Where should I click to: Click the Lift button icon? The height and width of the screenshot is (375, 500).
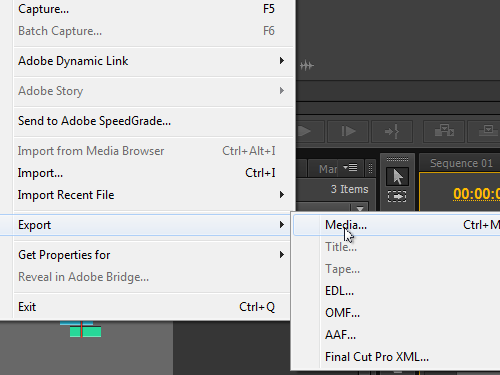click(x=444, y=131)
